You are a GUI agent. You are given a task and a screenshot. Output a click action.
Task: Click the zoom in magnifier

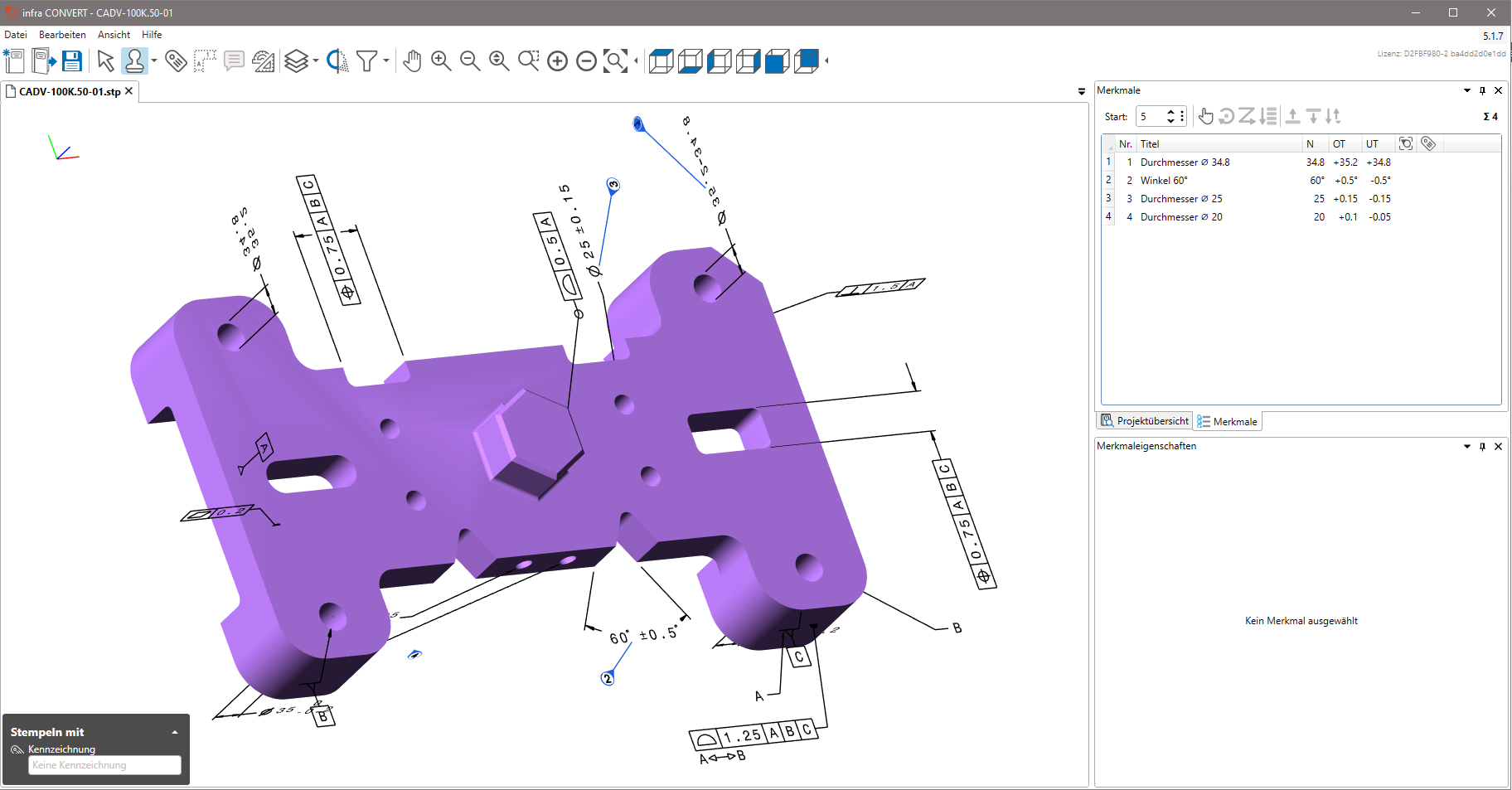(441, 61)
